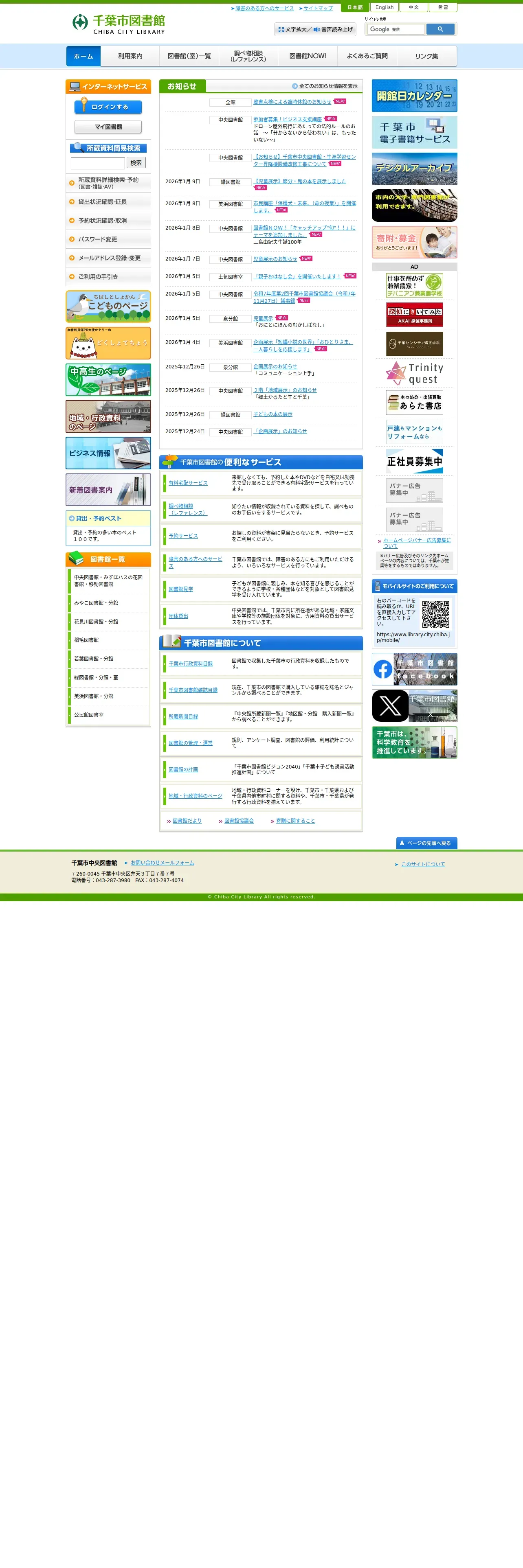The image size is (523, 1568).
Task: Open the 科学教育を推進 banner
Action: click(414, 742)
